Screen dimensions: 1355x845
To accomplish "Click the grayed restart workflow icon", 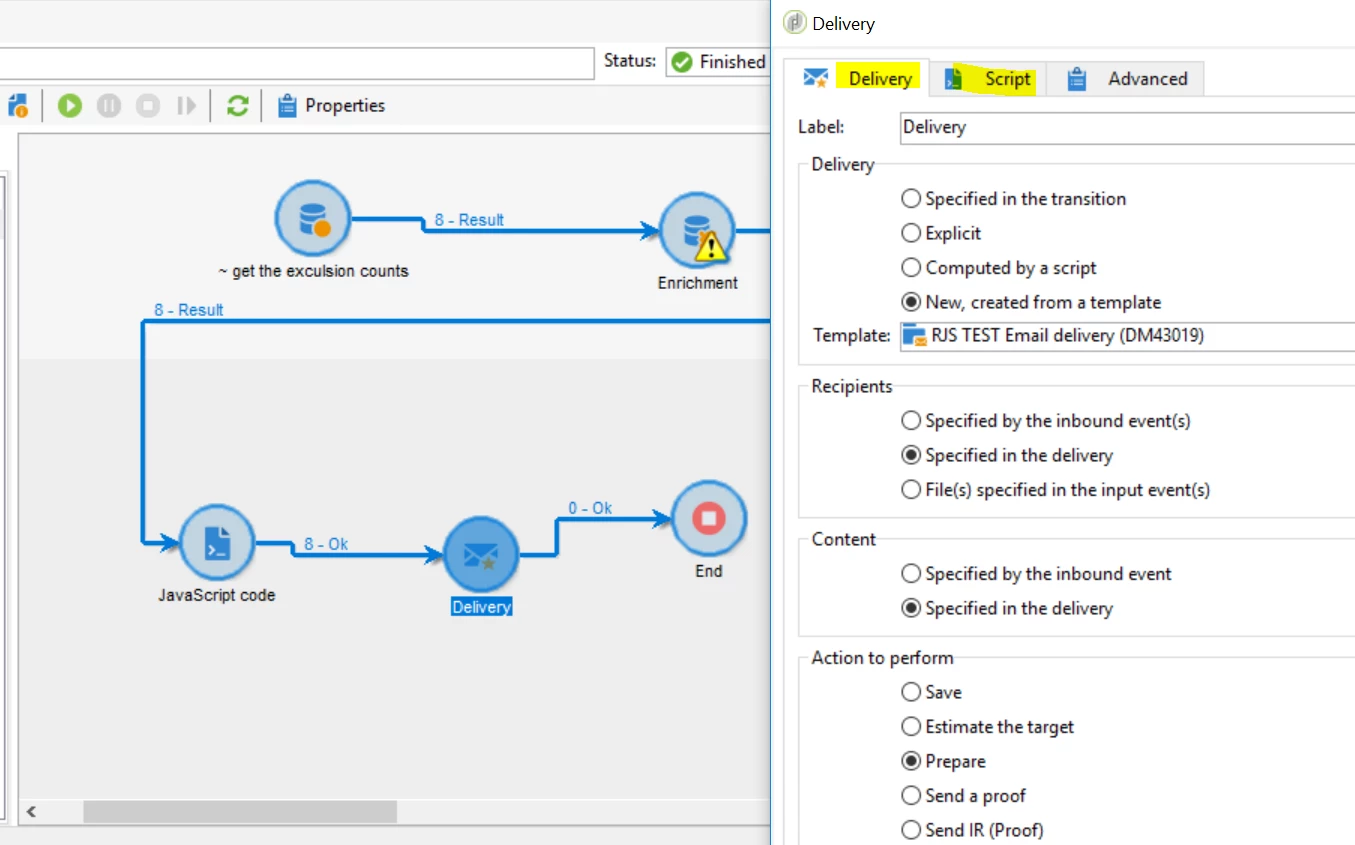I will point(186,105).
